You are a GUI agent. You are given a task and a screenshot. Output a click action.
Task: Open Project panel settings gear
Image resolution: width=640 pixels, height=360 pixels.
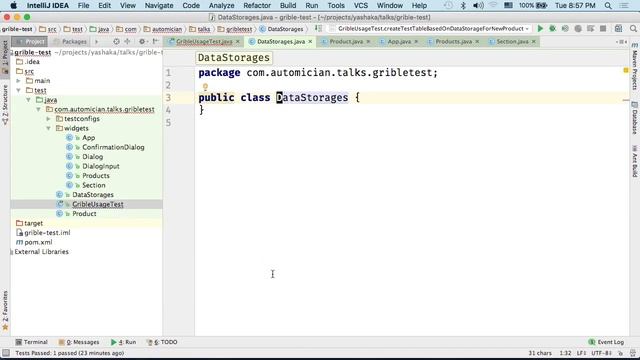click(x=142, y=42)
